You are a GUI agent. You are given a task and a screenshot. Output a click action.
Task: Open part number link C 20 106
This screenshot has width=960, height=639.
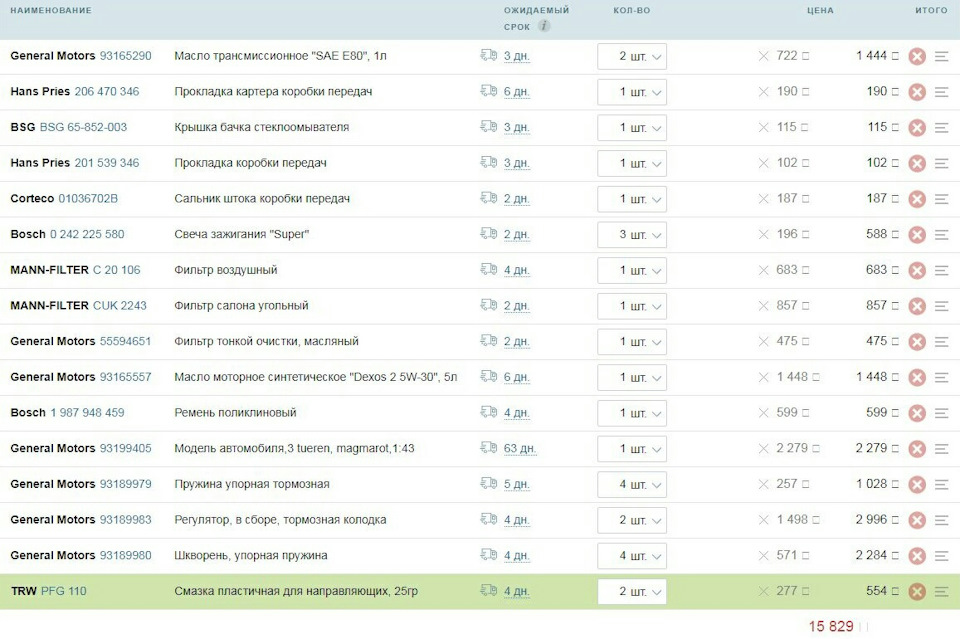click(116, 269)
